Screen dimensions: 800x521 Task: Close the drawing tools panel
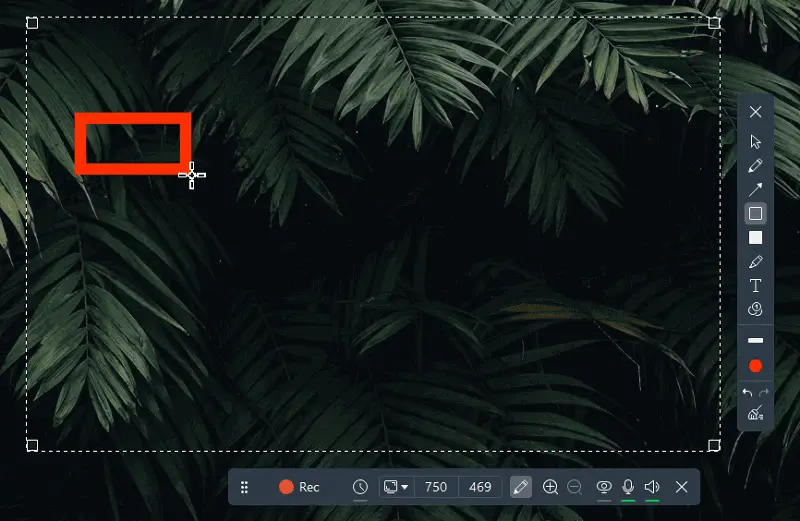[x=755, y=112]
